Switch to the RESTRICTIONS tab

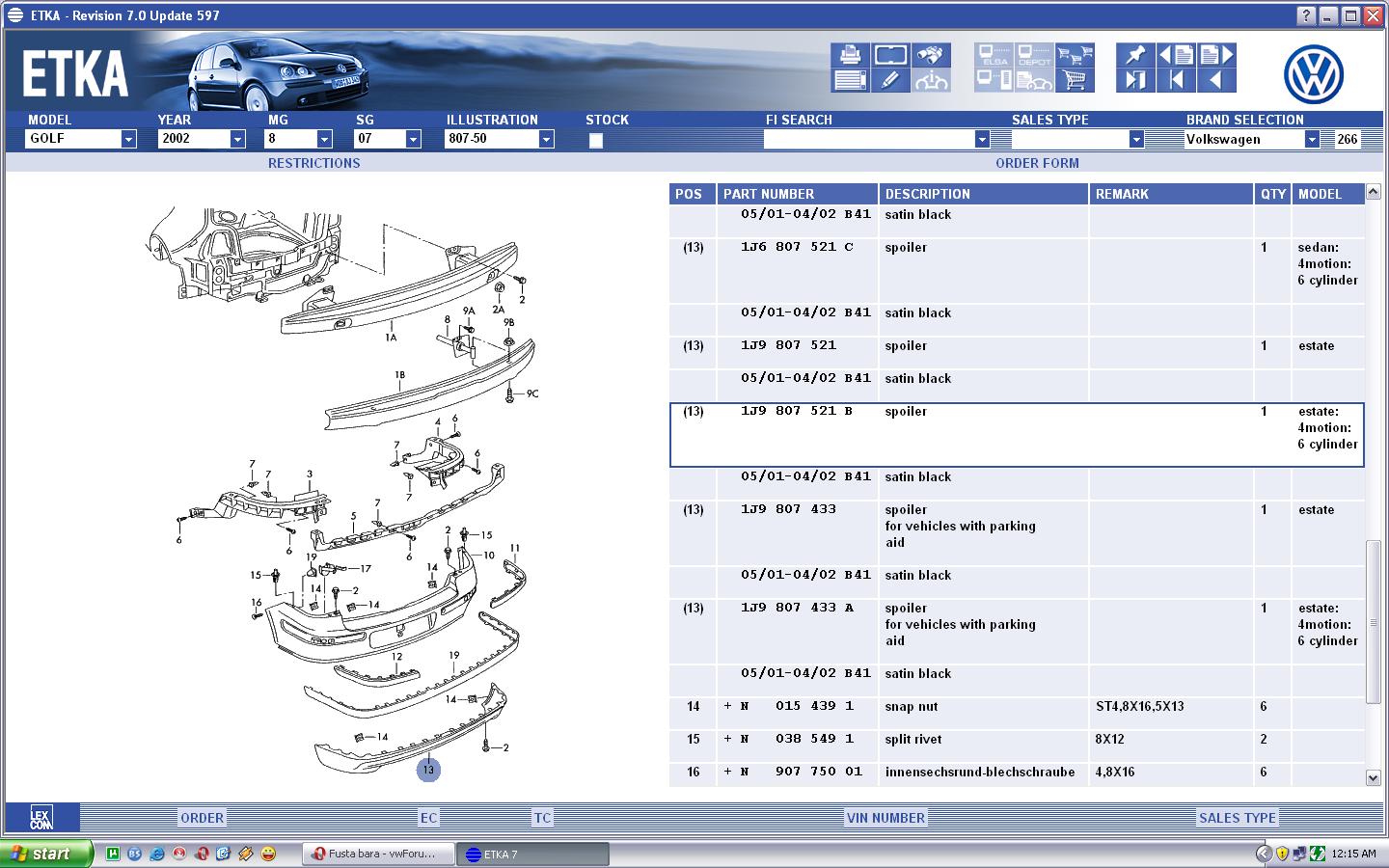tap(313, 163)
